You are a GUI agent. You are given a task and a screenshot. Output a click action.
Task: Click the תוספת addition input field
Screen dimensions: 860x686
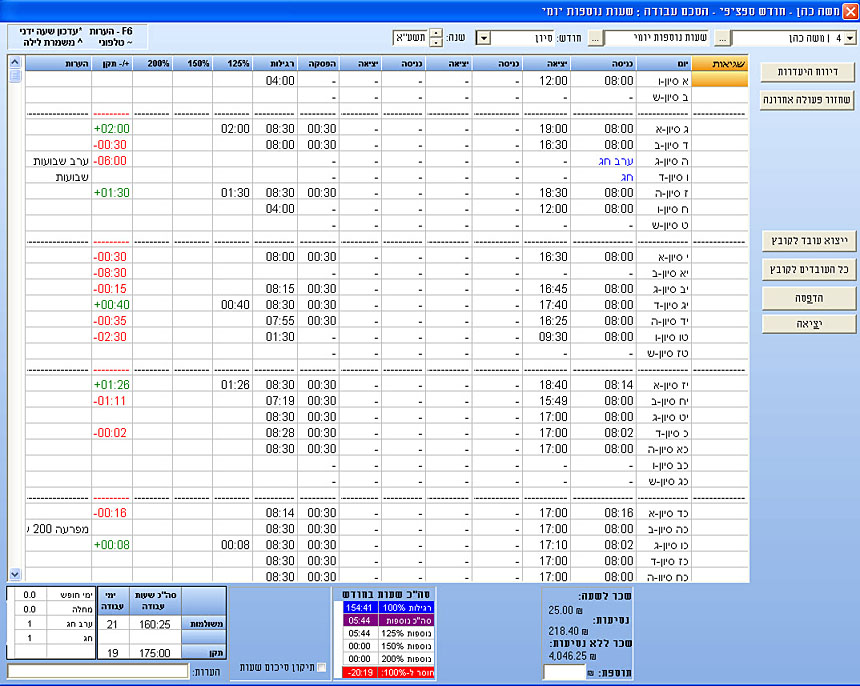(x=564, y=673)
